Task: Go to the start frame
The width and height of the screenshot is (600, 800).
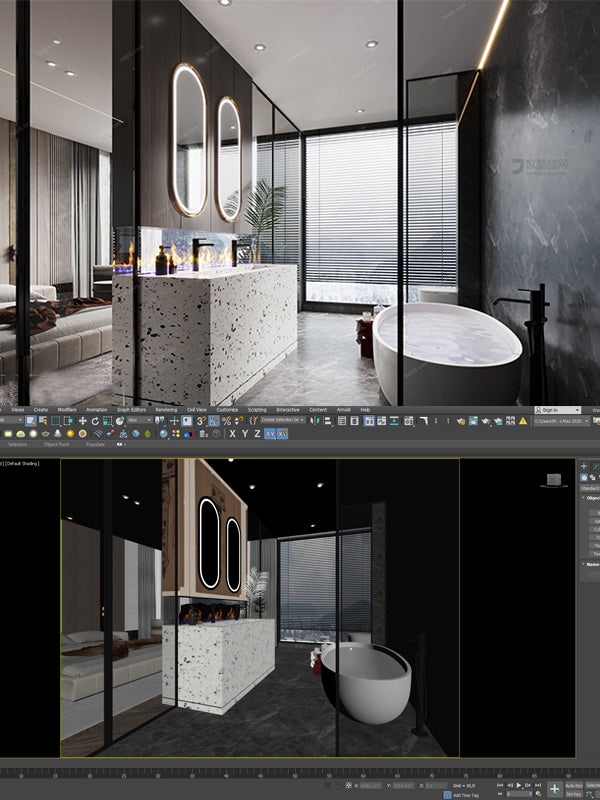Action: [500, 785]
